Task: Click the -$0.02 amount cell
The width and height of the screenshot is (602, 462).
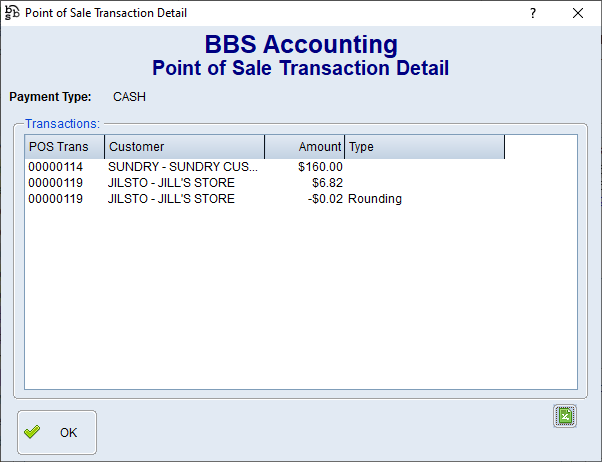Action: (324, 199)
